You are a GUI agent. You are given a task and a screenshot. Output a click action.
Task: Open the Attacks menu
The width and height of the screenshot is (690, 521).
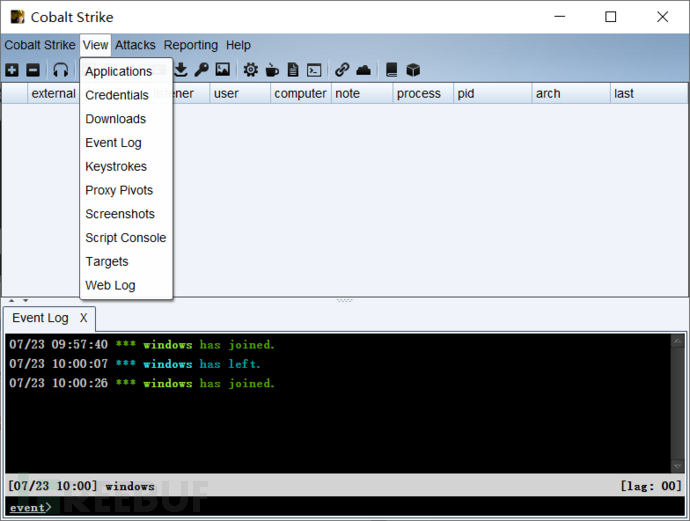click(135, 45)
